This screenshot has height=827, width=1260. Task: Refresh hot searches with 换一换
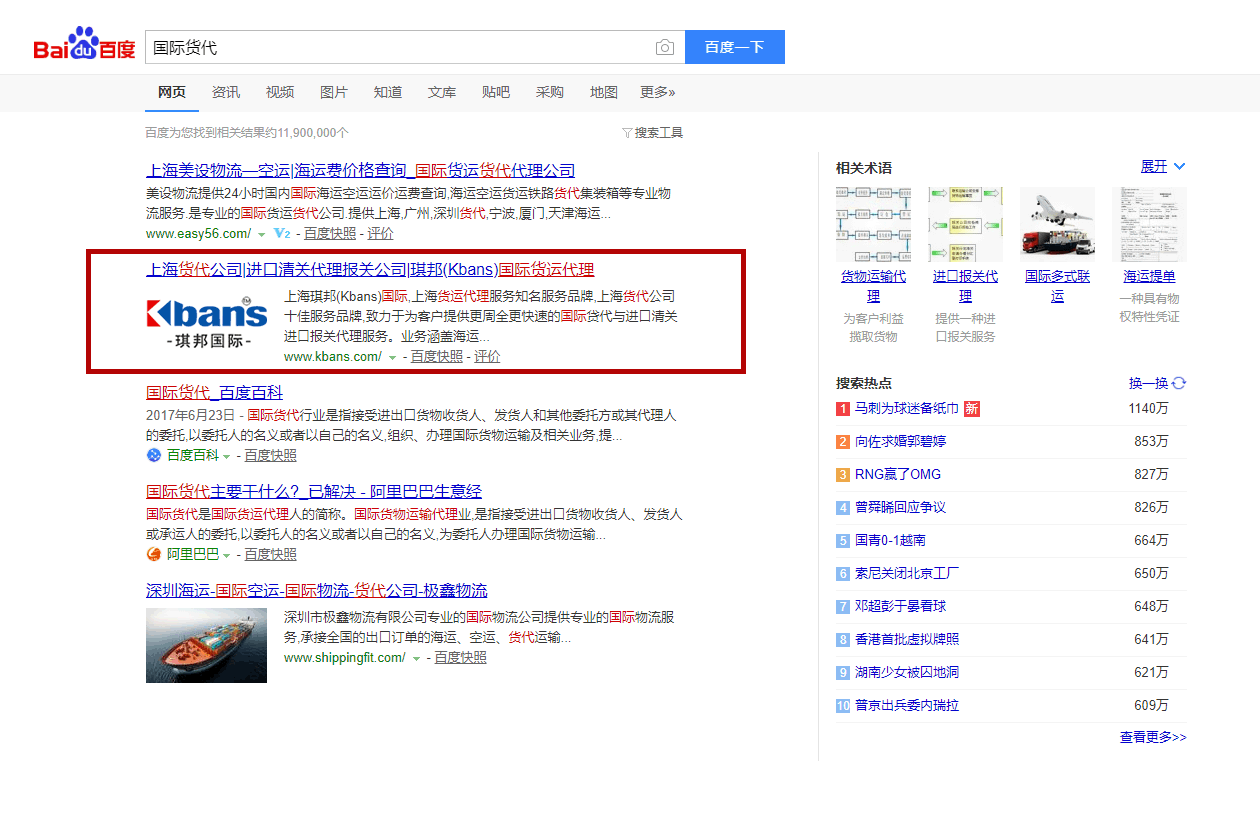click(x=1157, y=383)
